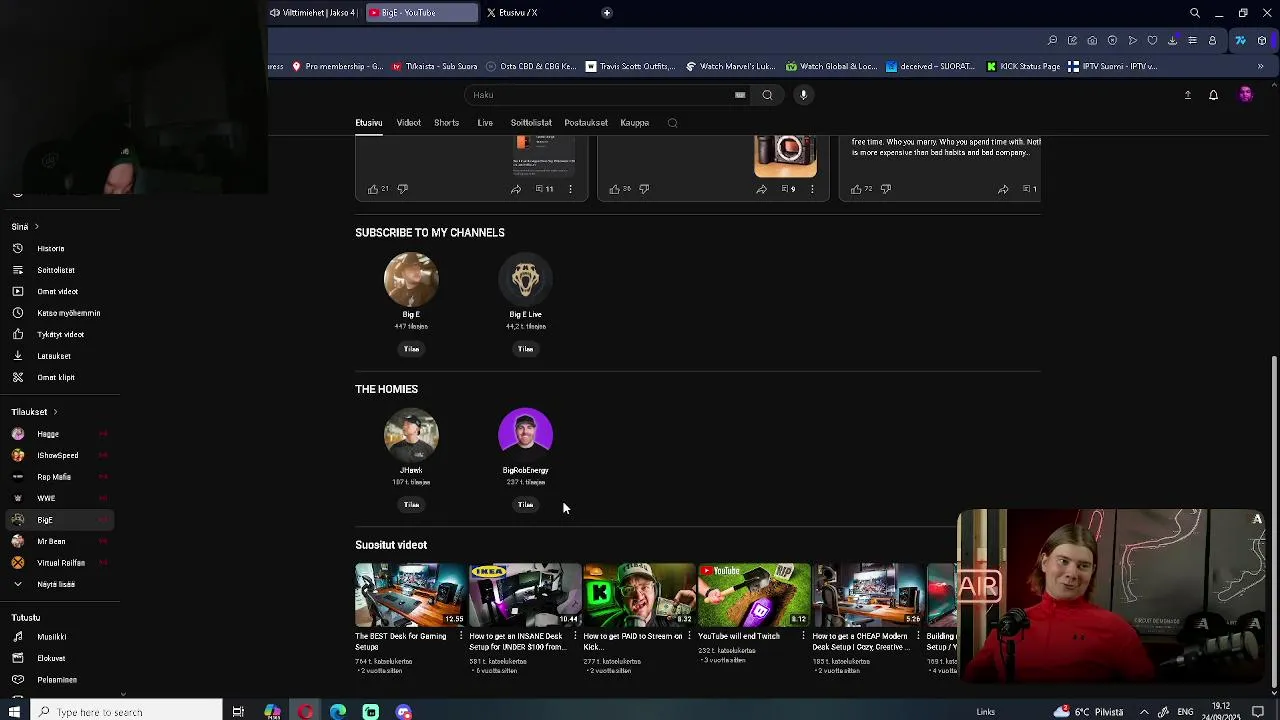1280x720 pixels.
Task: Open 'The BEST Desk for Gaming Setups' thumbnail
Action: pos(410,595)
